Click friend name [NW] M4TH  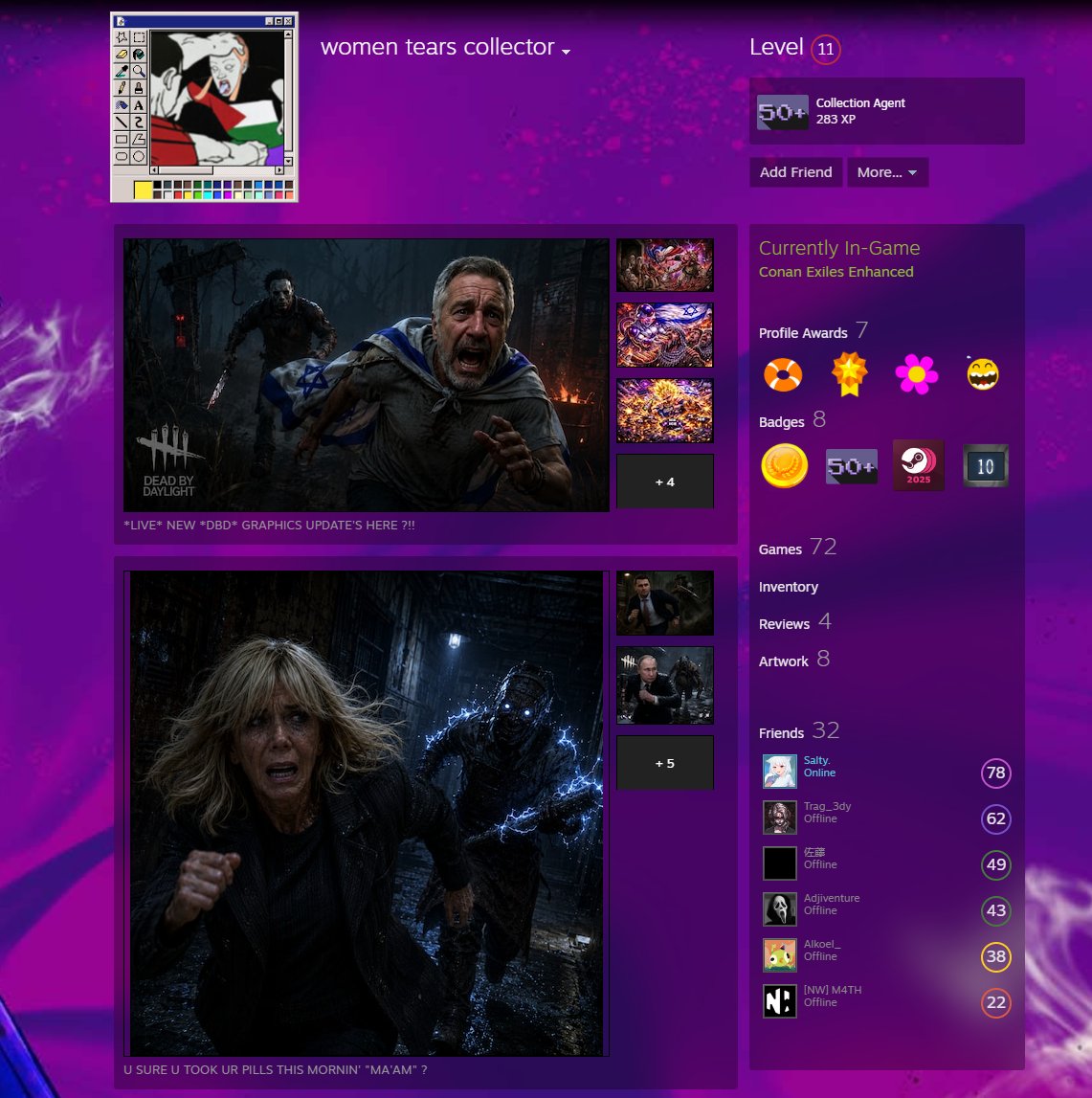pyautogui.click(x=833, y=990)
